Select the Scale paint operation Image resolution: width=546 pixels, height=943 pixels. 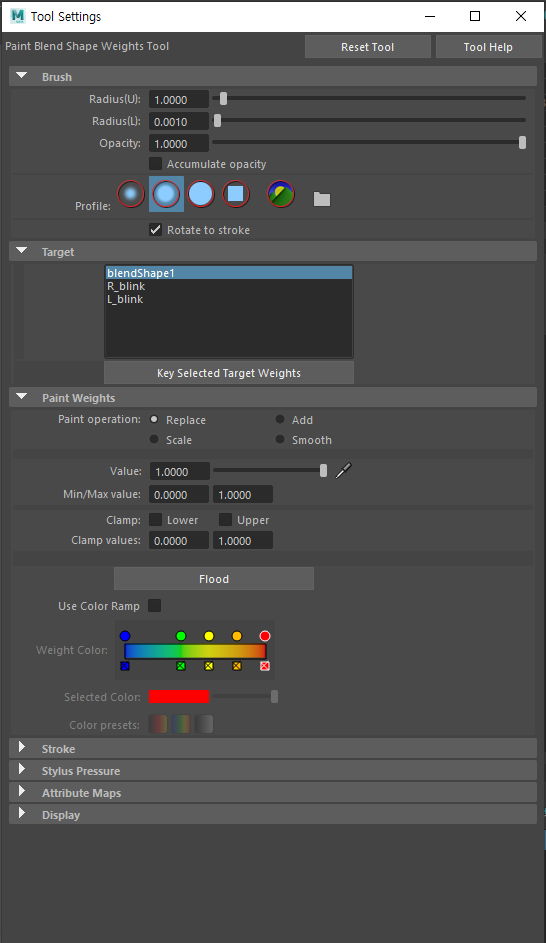pos(154,439)
